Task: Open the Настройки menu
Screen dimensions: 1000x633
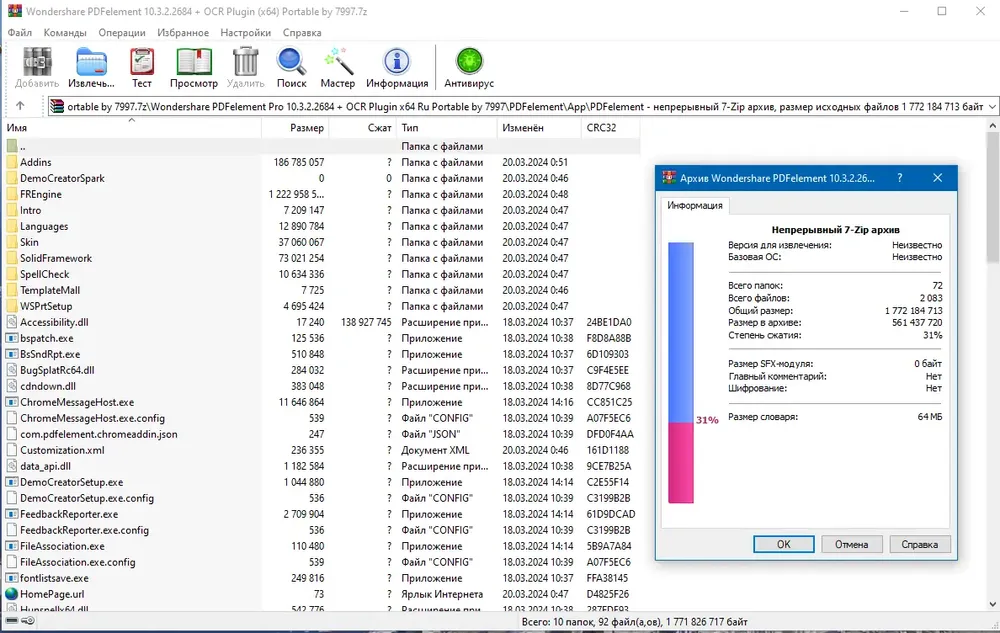Action: 246,33
